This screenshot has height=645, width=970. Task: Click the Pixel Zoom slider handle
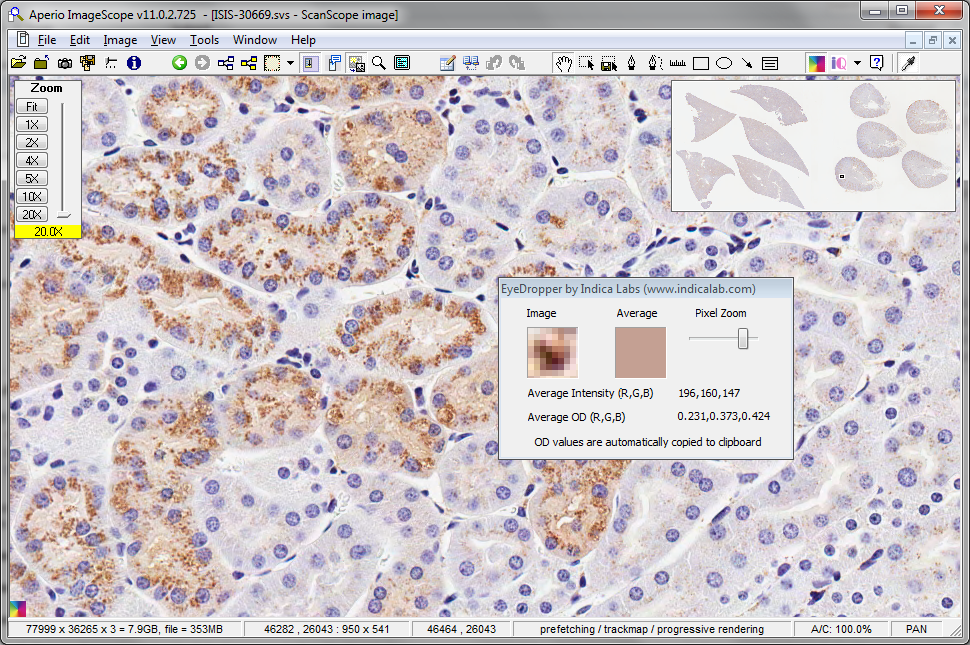pos(743,338)
